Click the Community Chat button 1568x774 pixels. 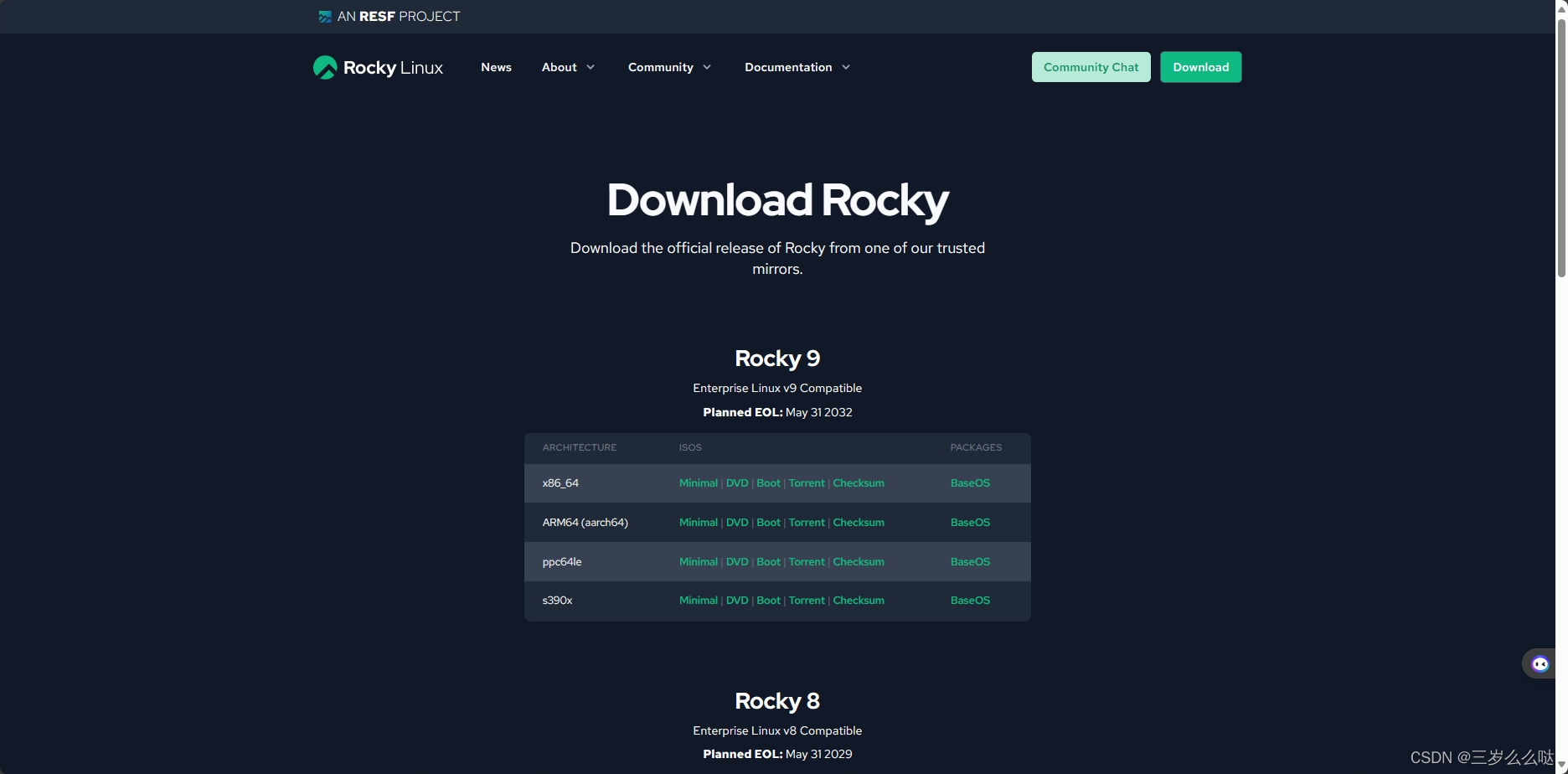coord(1091,67)
